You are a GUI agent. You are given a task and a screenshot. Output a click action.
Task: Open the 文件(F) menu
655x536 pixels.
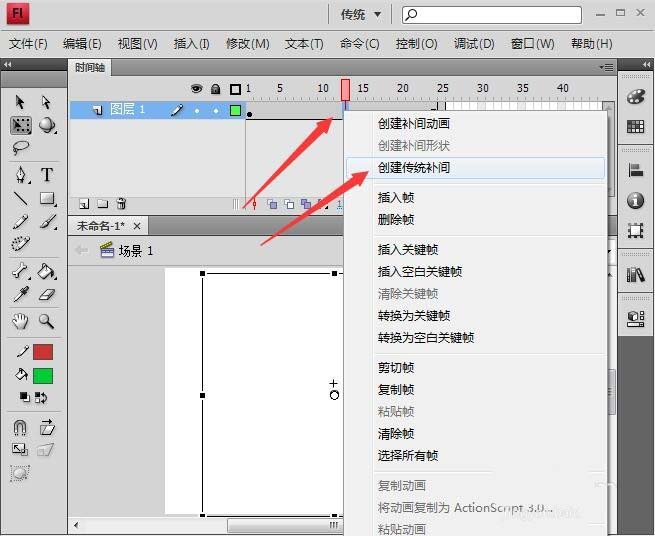pyautogui.click(x=28, y=43)
